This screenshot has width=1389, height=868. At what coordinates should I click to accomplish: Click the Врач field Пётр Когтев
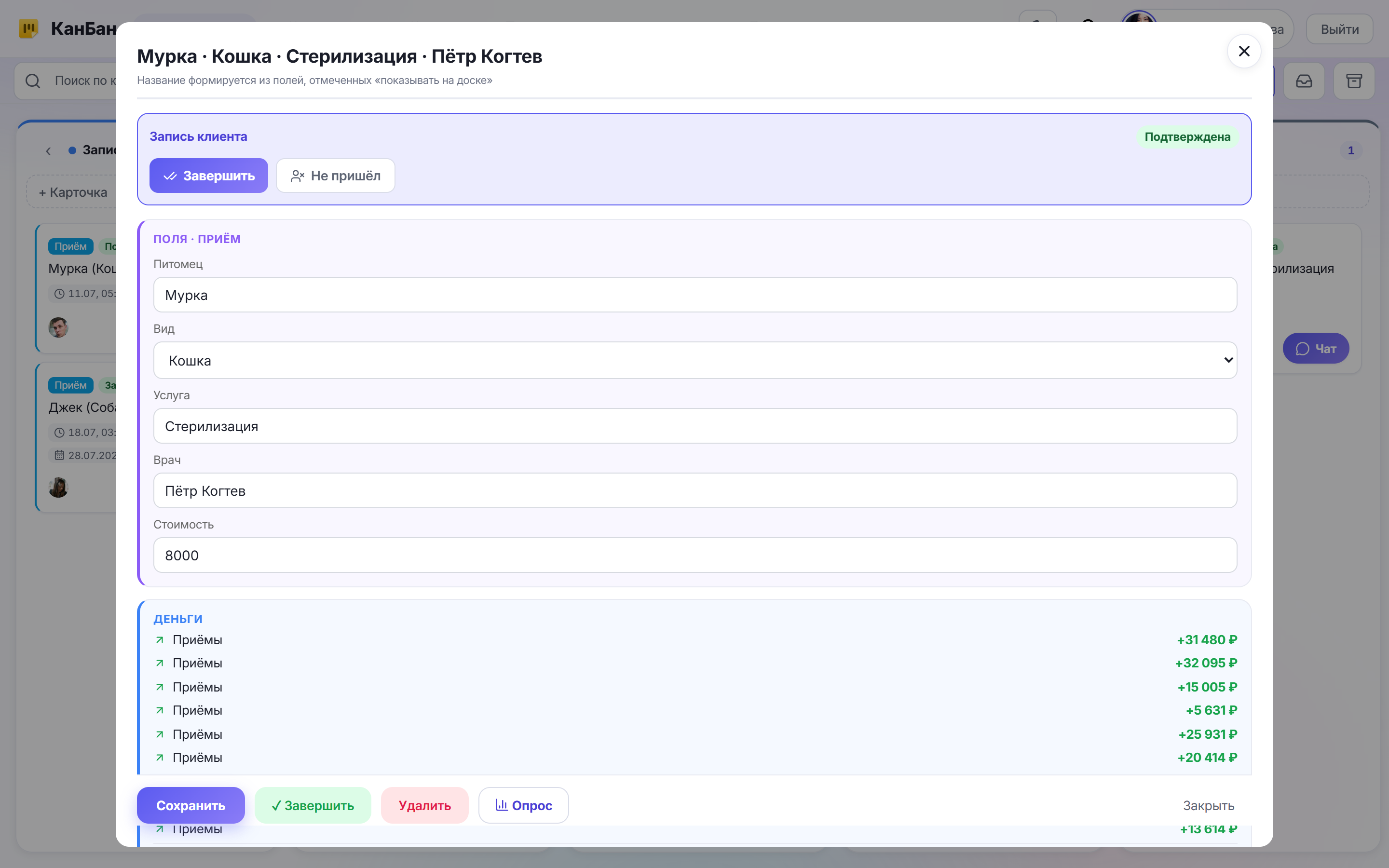tap(694, 491)
